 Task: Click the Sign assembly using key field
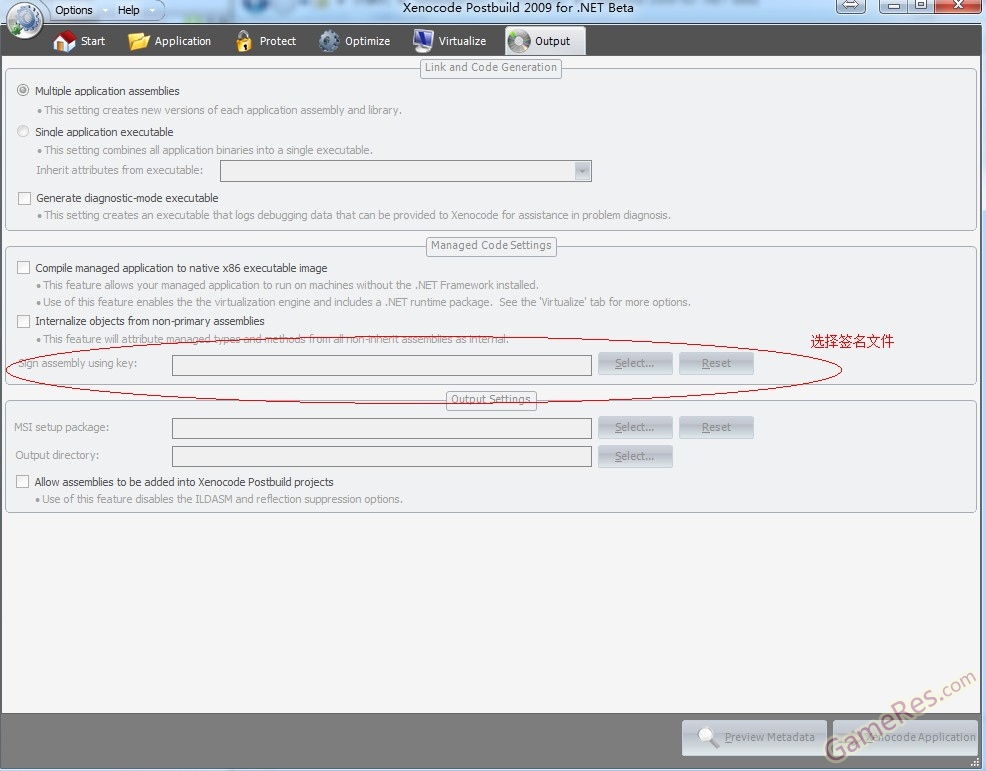pos(382,365)
